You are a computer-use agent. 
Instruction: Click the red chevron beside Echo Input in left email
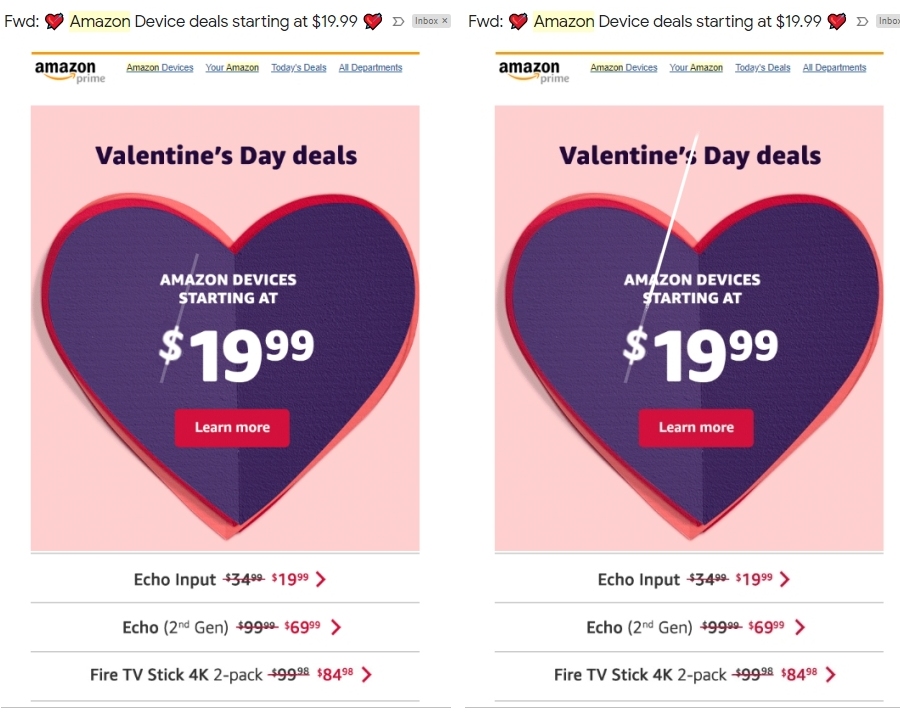pyautogui.click(x=321, y=579)
